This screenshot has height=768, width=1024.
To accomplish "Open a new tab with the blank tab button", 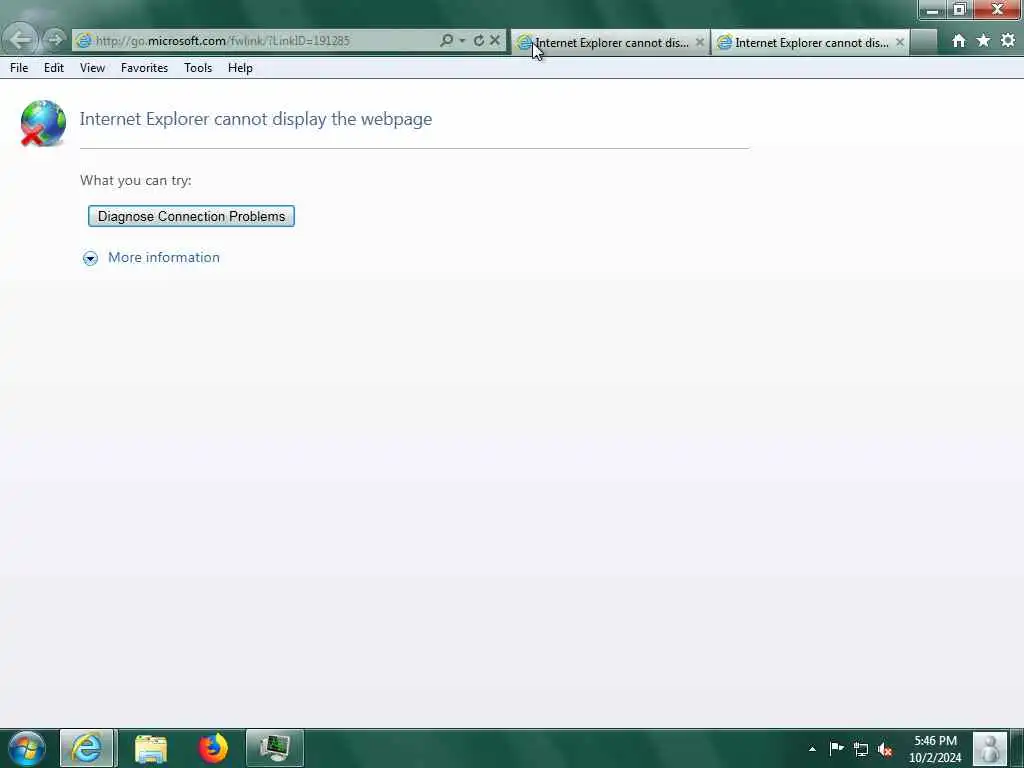I will pos(923,42).
